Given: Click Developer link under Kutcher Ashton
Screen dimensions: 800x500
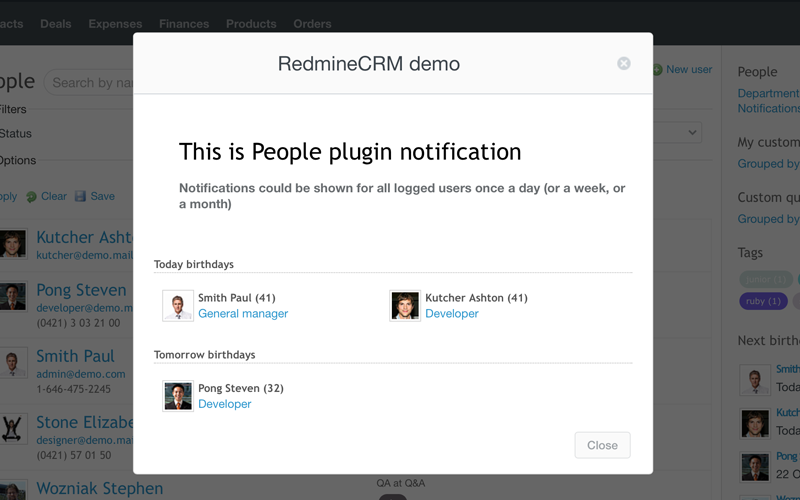Looking at the screenshot, I should click(452, 314).
